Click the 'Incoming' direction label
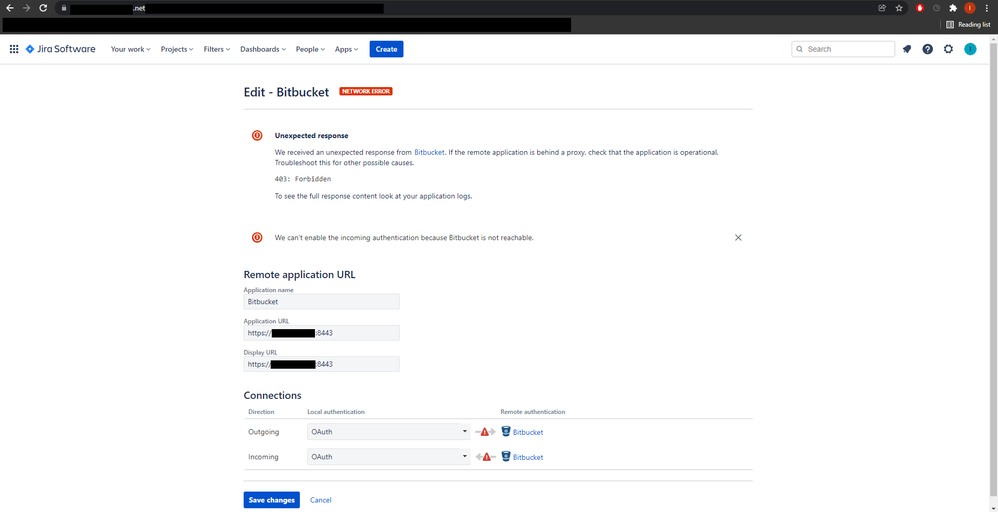The image size is (998, 512). click(x=264, y=457)
